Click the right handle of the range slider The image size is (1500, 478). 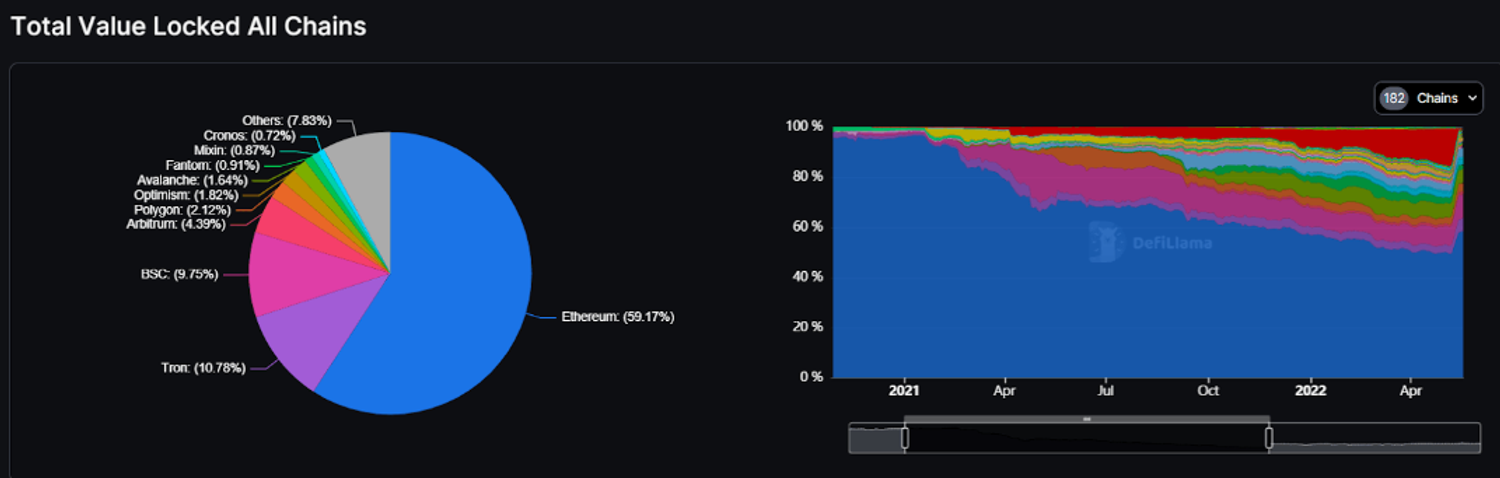tap(1269, 438)
